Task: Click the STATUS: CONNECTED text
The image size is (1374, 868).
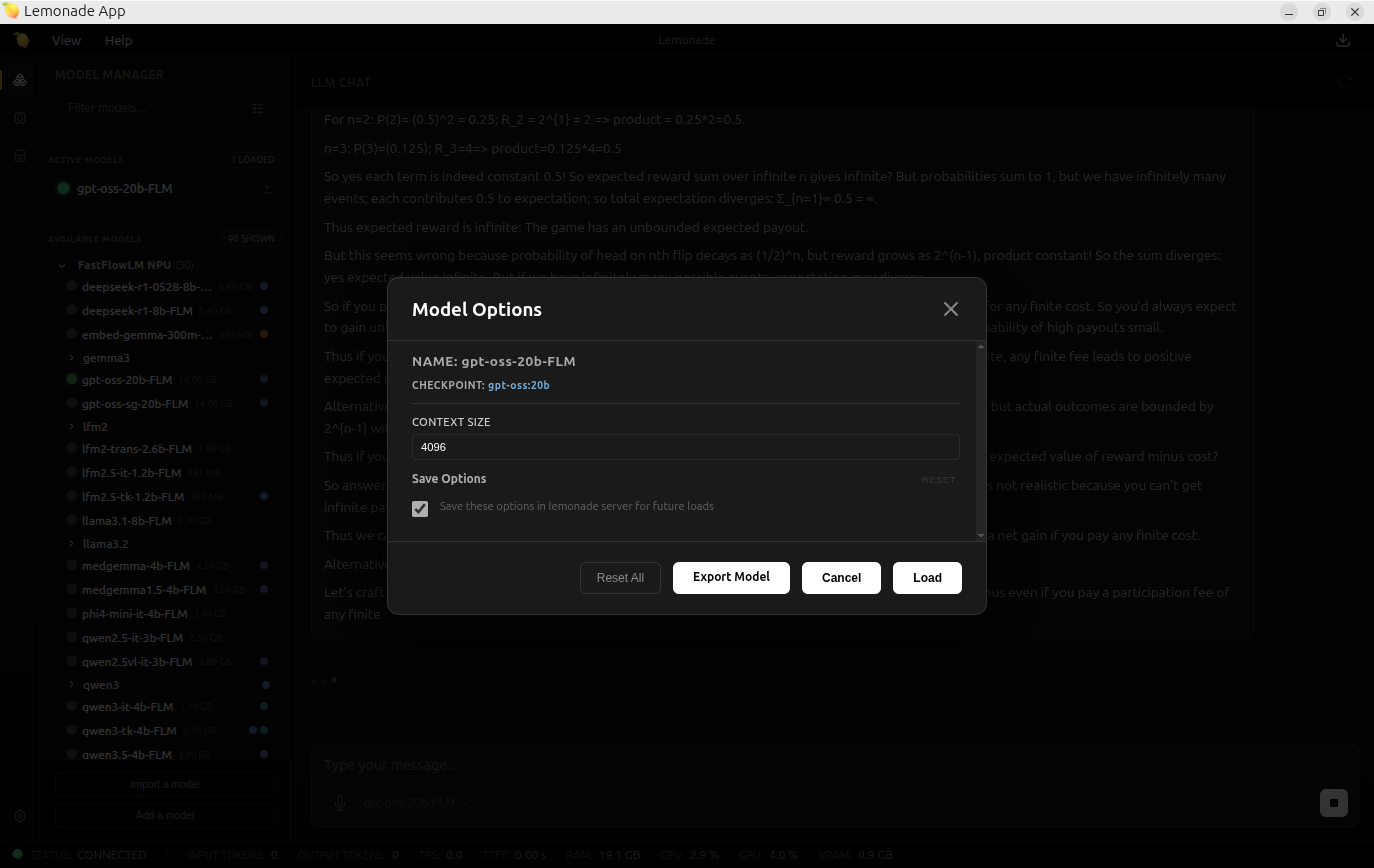Action: coord(89,856)
